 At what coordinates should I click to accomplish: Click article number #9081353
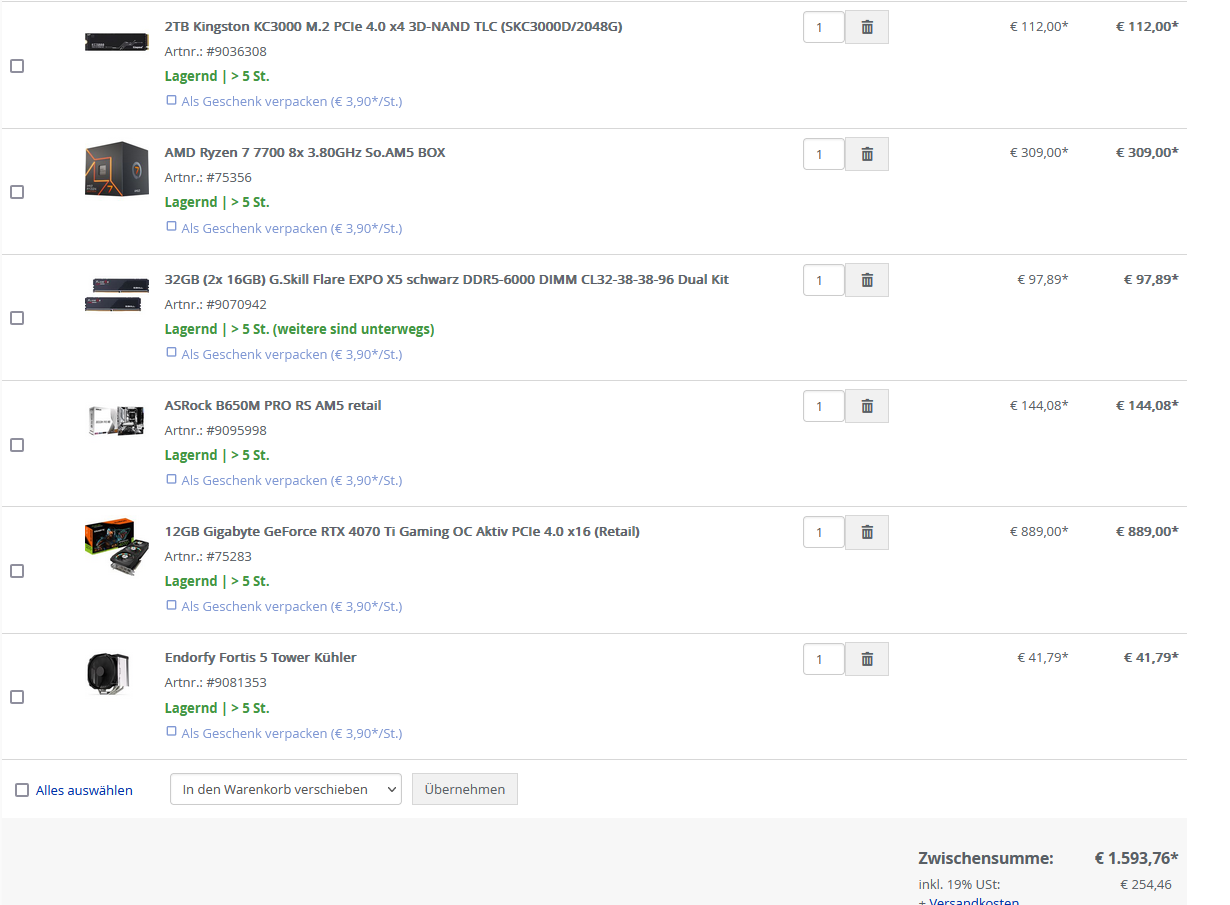pos(237,683)
